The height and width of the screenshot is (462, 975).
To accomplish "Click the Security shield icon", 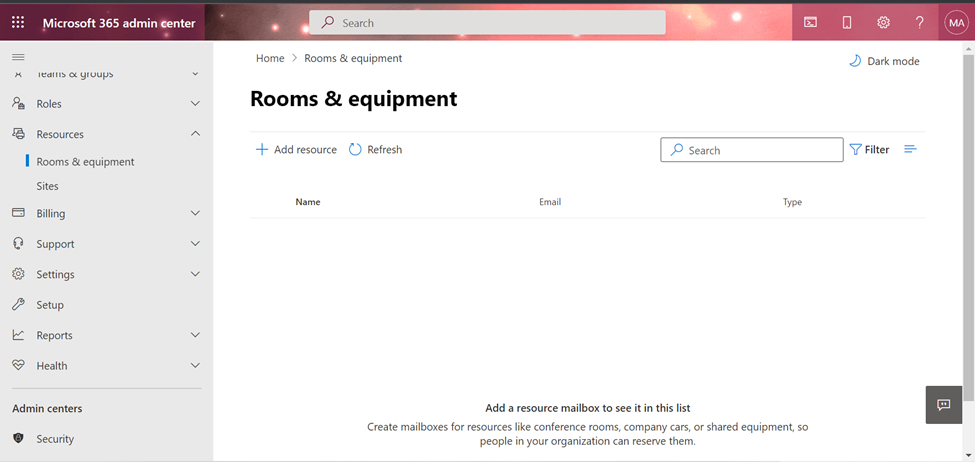I will pos(18,438).
